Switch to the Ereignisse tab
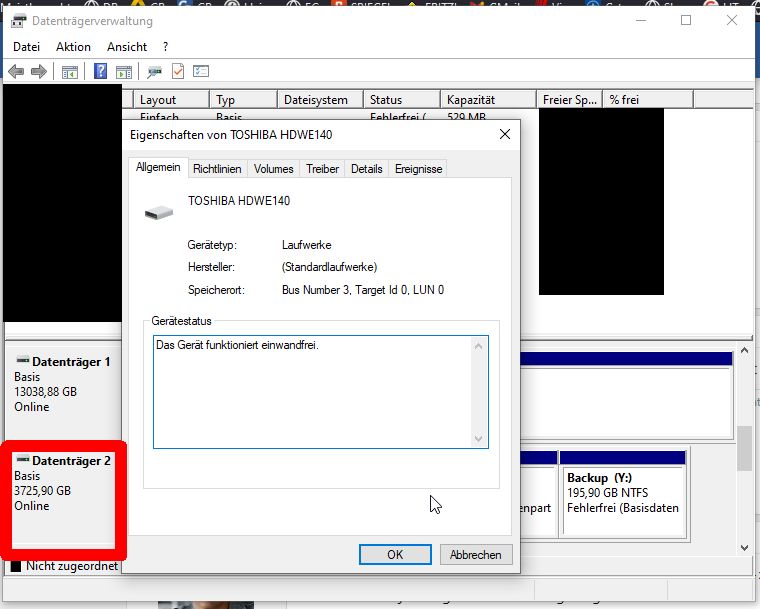The image size is (760, 609). coord(418,169)
